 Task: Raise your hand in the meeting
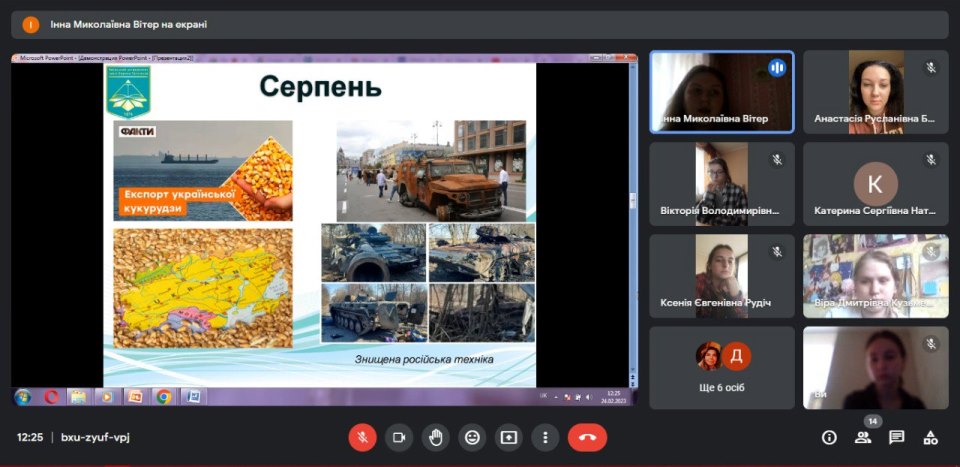click(x=435, y=437)
